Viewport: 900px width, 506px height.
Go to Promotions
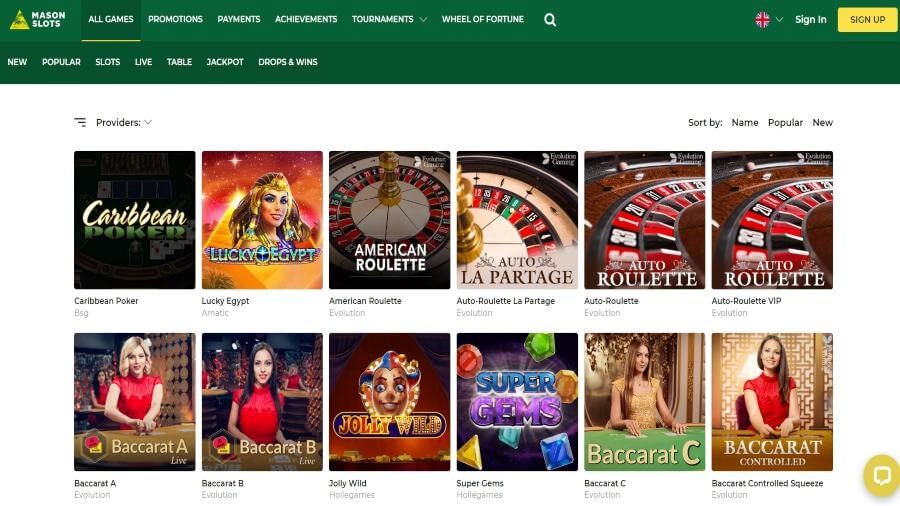point(175,20)
